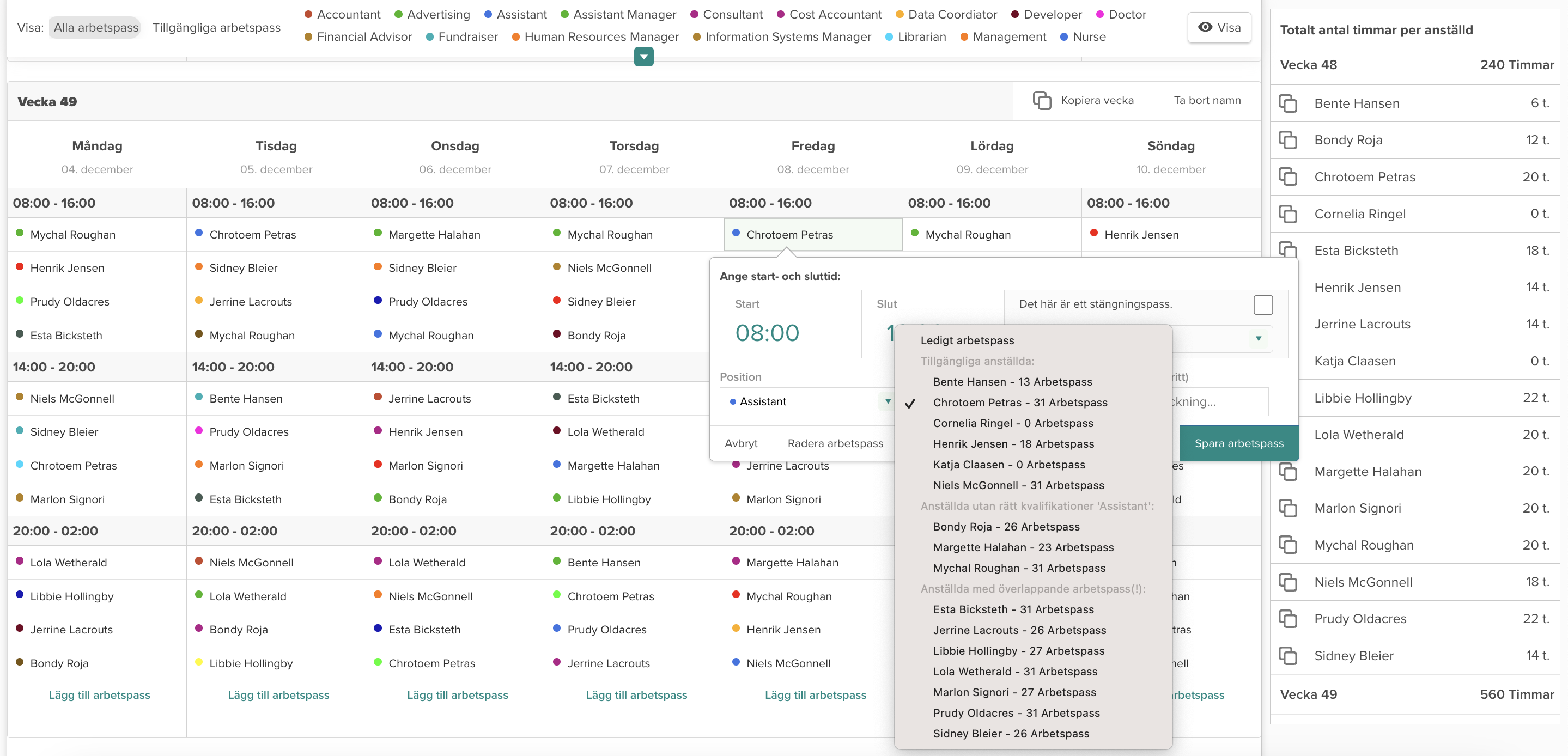Open the employee select dropdown arrow
This screenshot has height=756, width=1568.
coord(1258,338)
